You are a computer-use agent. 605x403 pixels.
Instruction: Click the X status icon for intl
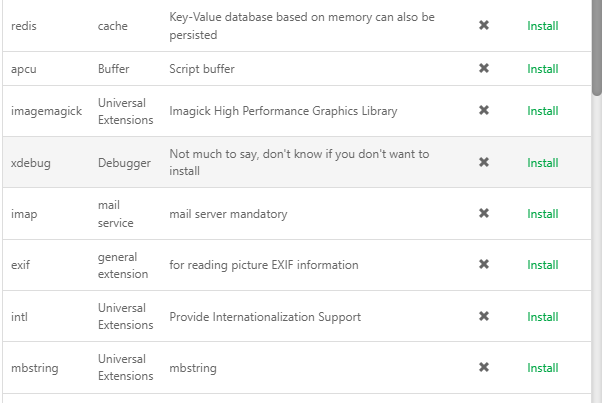tap(484, 316)
